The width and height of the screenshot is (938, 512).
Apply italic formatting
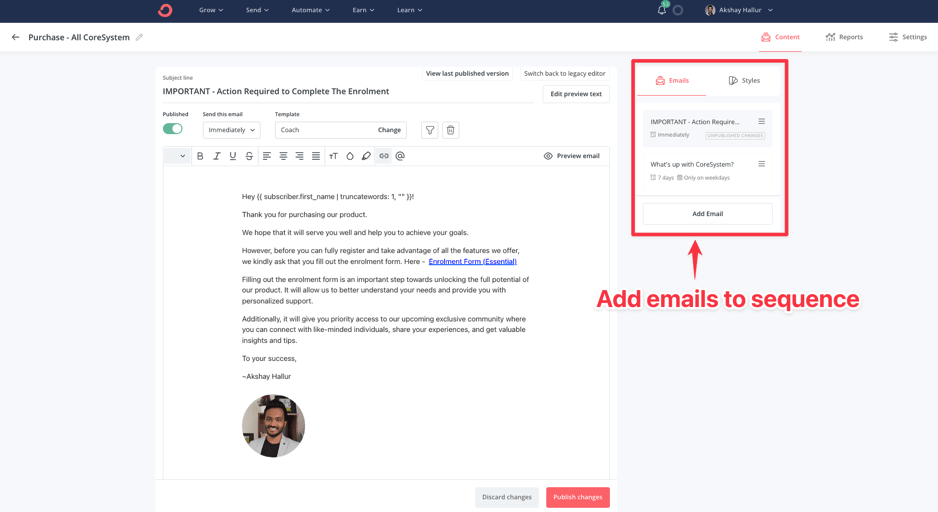[217, 156]
